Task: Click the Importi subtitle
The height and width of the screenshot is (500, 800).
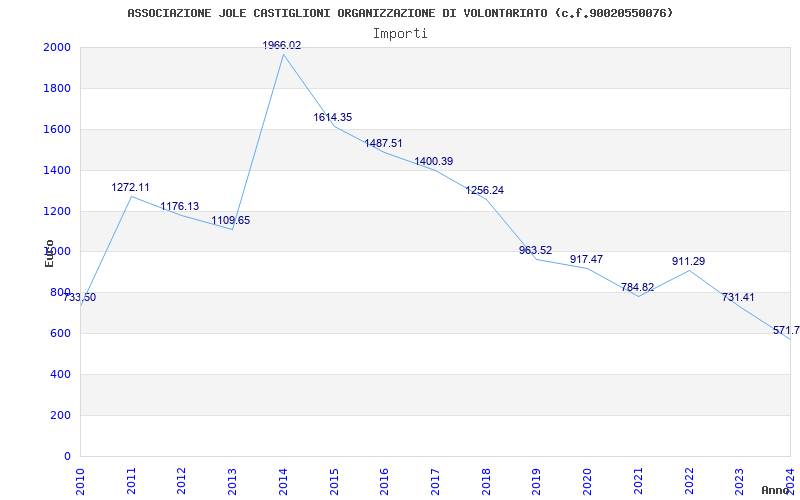Action: [x=400, y=34]
